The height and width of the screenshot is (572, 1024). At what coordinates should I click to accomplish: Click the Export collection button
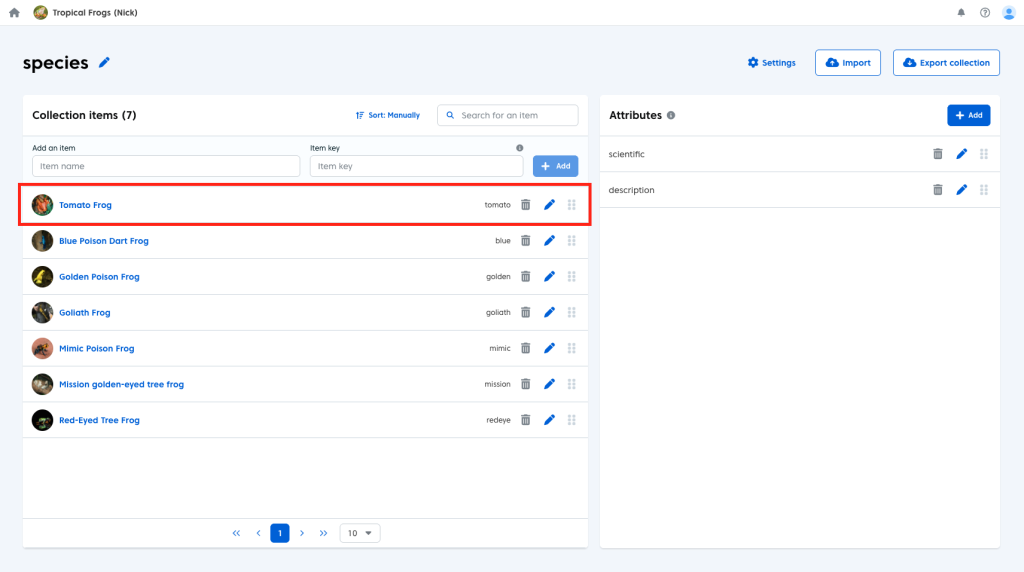coord(946,63)
